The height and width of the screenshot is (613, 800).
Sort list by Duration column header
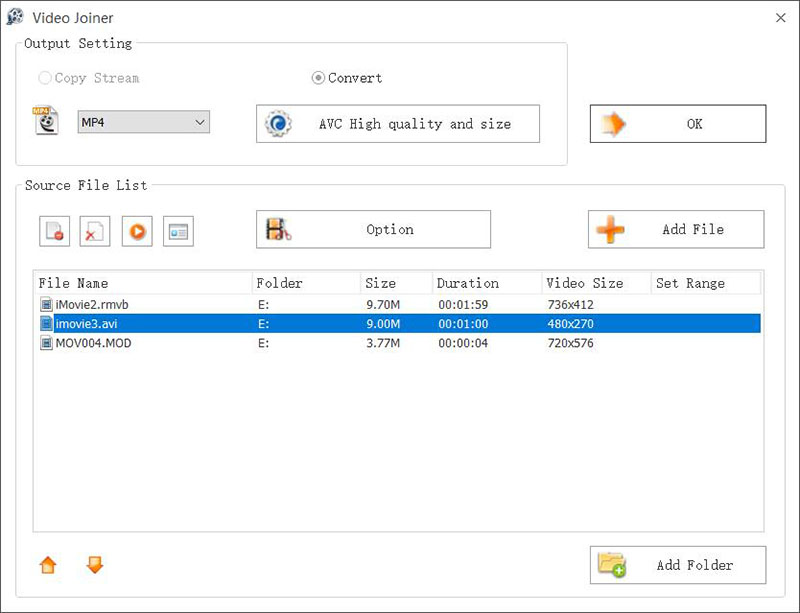[486, 283]
